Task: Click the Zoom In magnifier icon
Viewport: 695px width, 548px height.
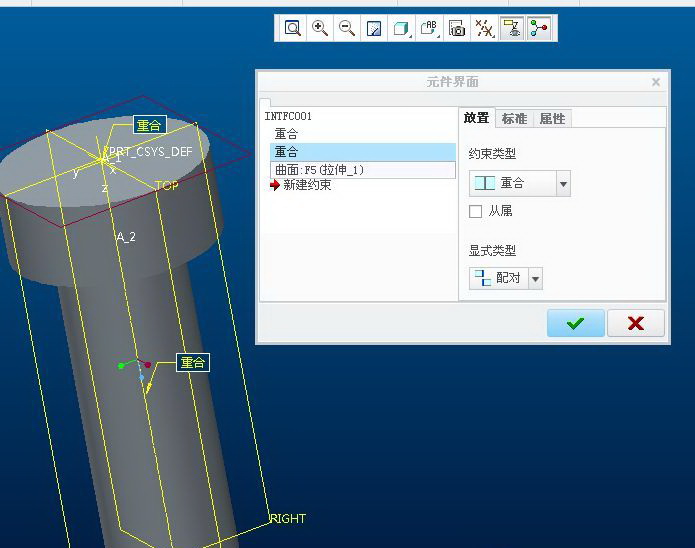Action: click(x=320, y=28)
